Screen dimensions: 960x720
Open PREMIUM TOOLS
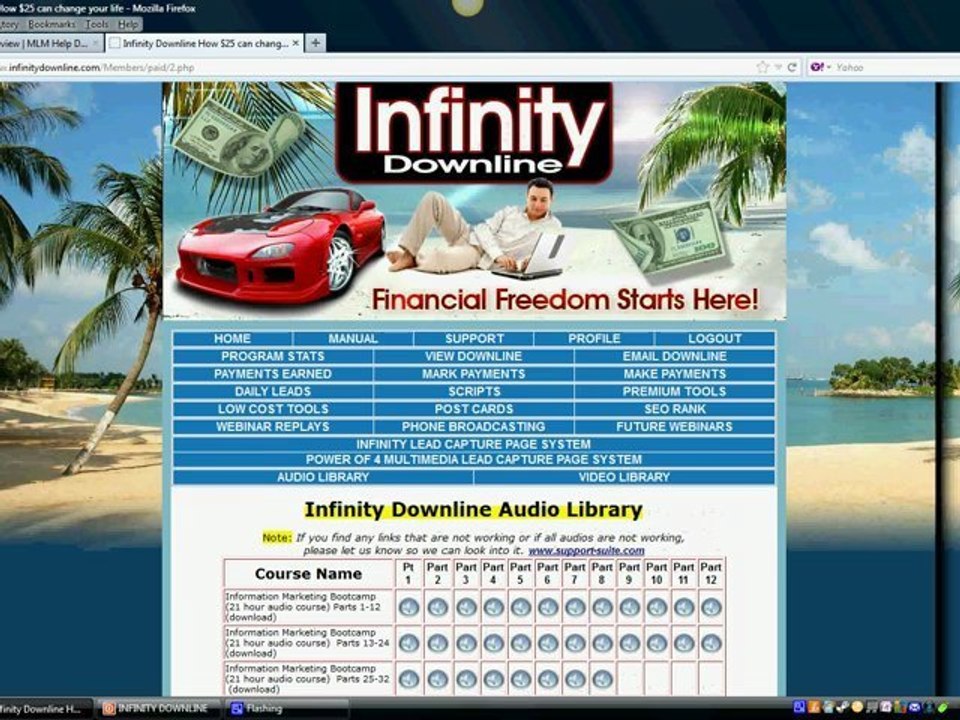(x=675, y=392)
